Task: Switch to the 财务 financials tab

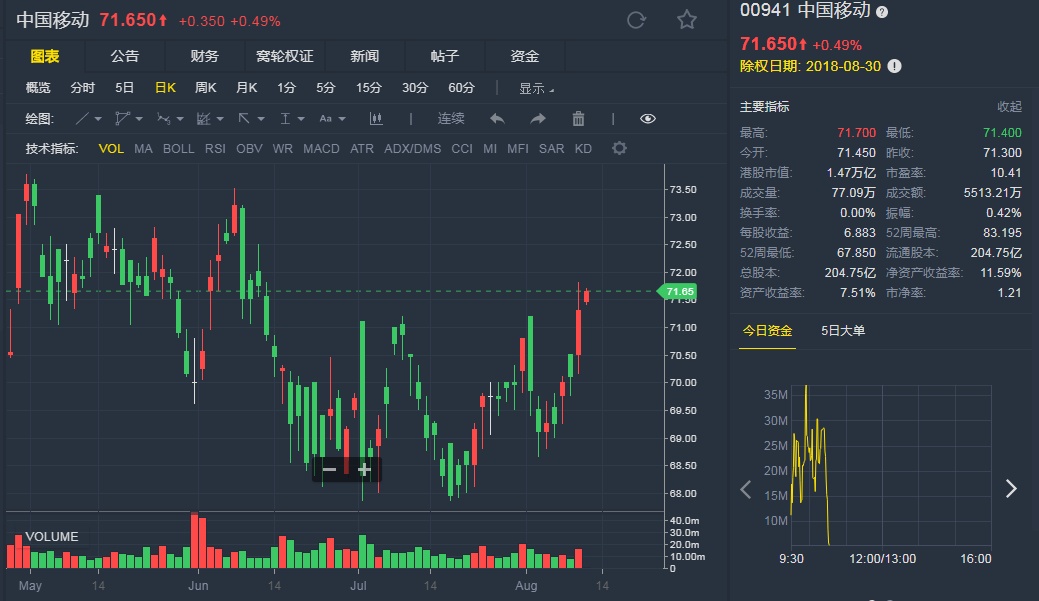Action: tap(204, 56)
